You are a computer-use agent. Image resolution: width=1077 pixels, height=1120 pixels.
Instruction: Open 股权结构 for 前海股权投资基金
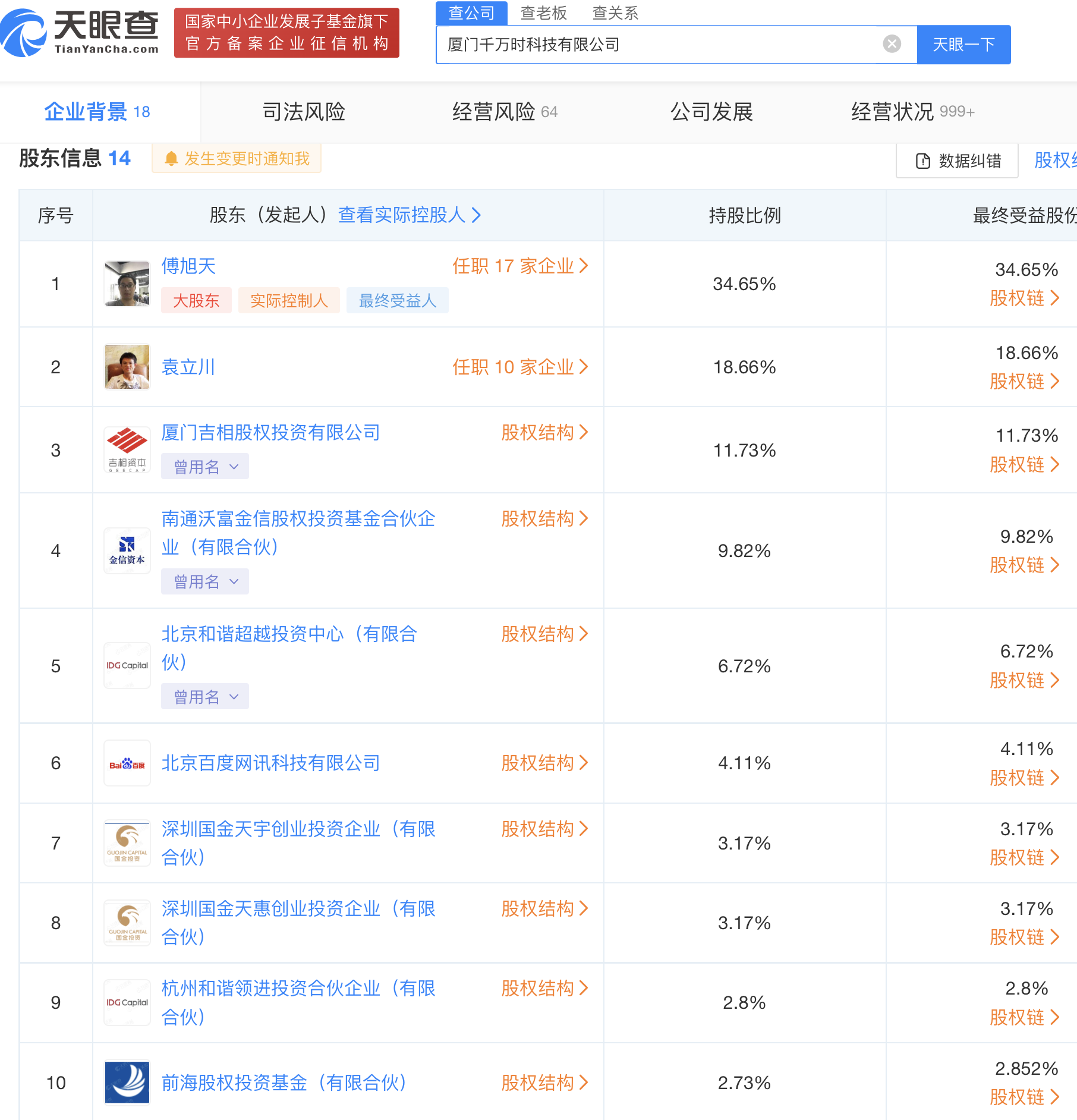click(545, 1083)
